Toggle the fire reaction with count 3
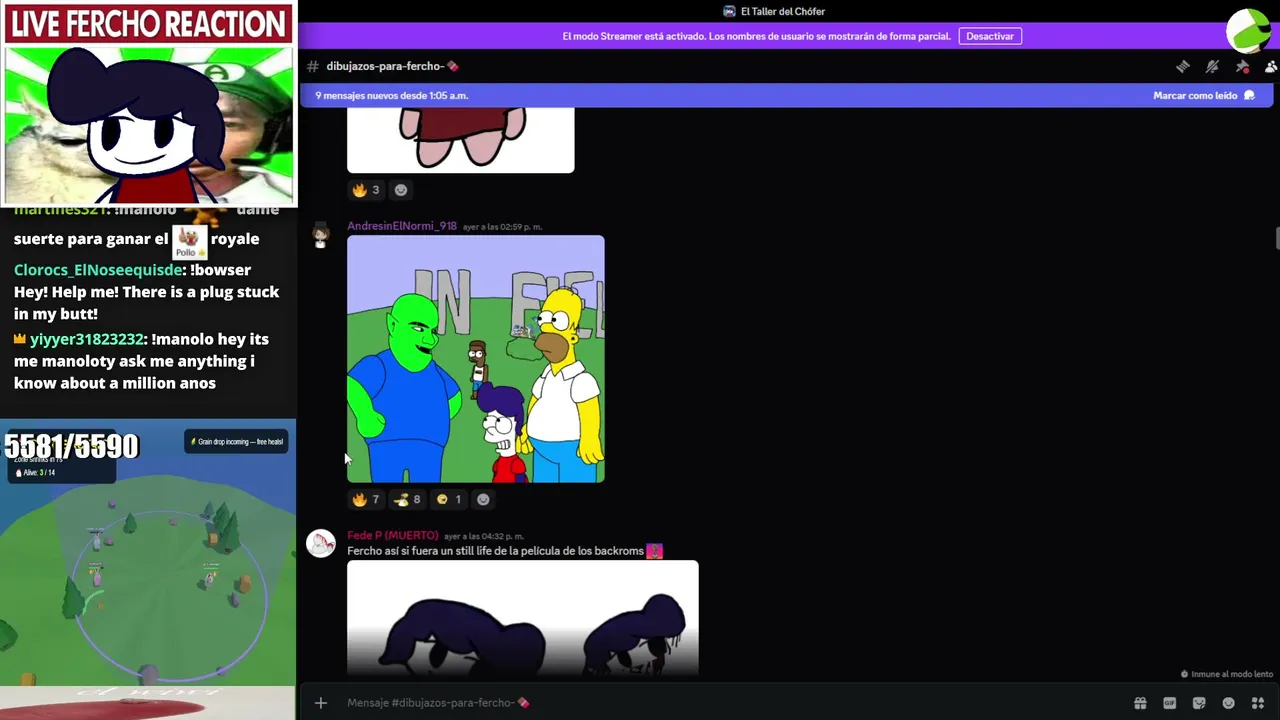This screenshot has width=1280, height=720. (365, 190)
